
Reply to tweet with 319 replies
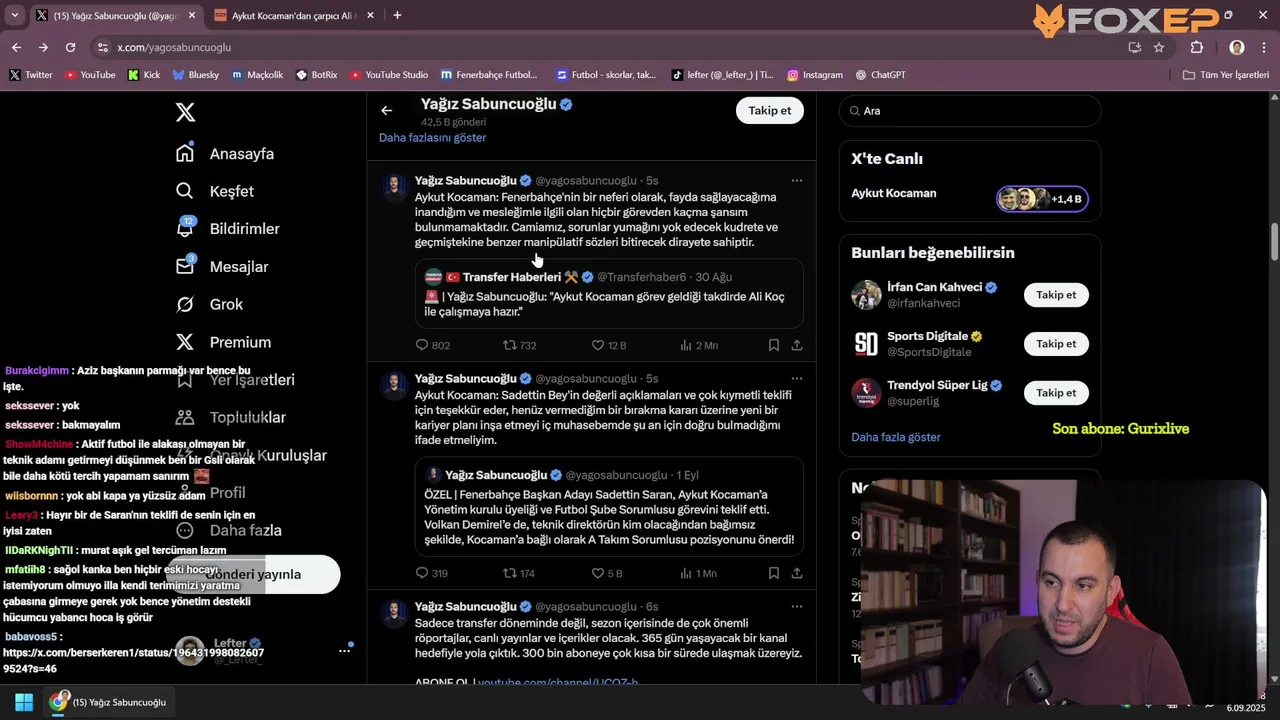pyautogui.click(x=431, y=573)
